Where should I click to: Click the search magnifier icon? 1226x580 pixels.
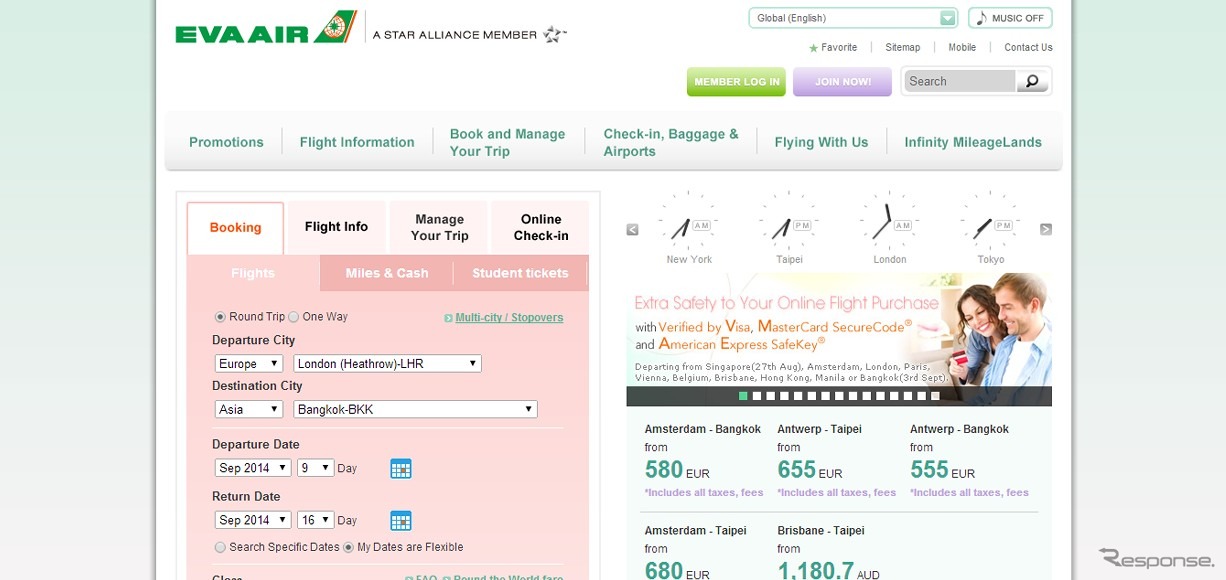[x=1032, y=81]
